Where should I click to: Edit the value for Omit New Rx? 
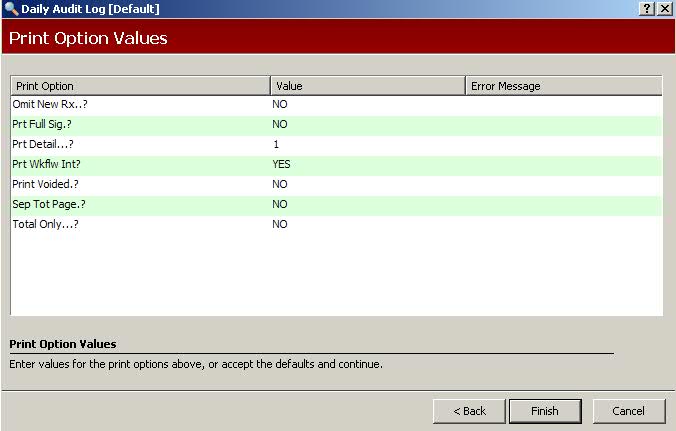[x=367, y=104]
